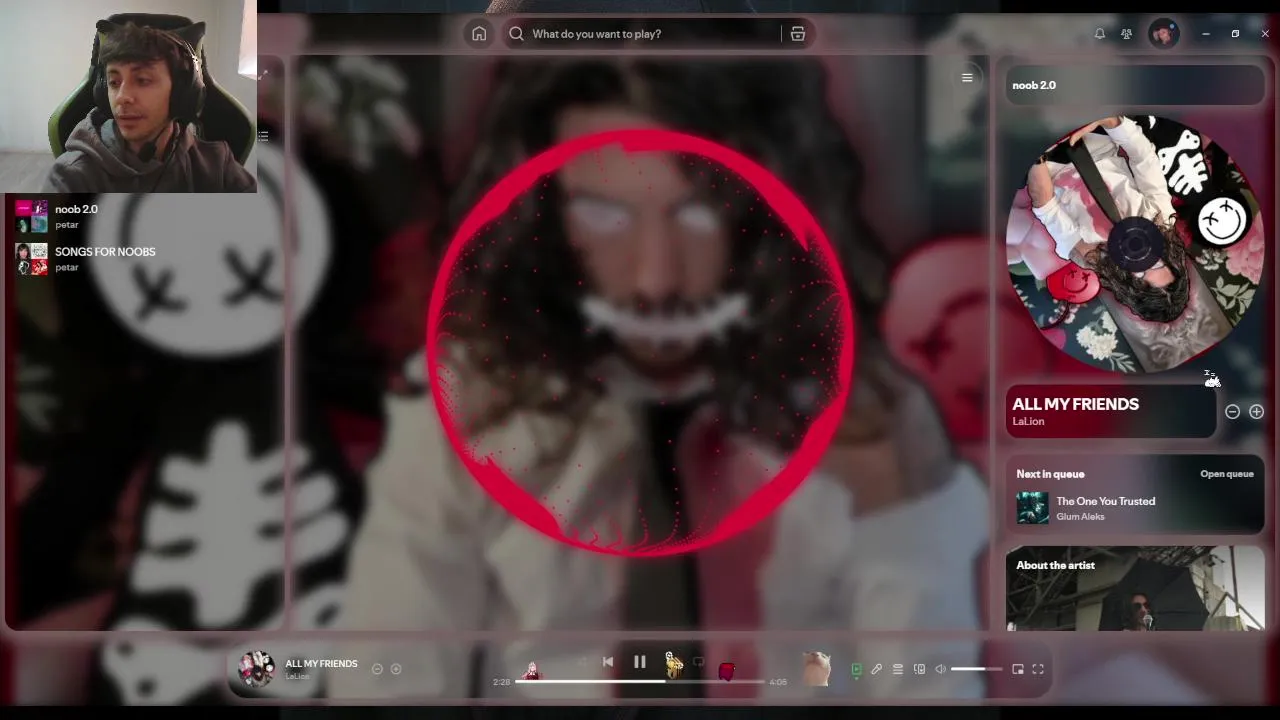
Task: Skip to previous track
Action: click(608, 661)
